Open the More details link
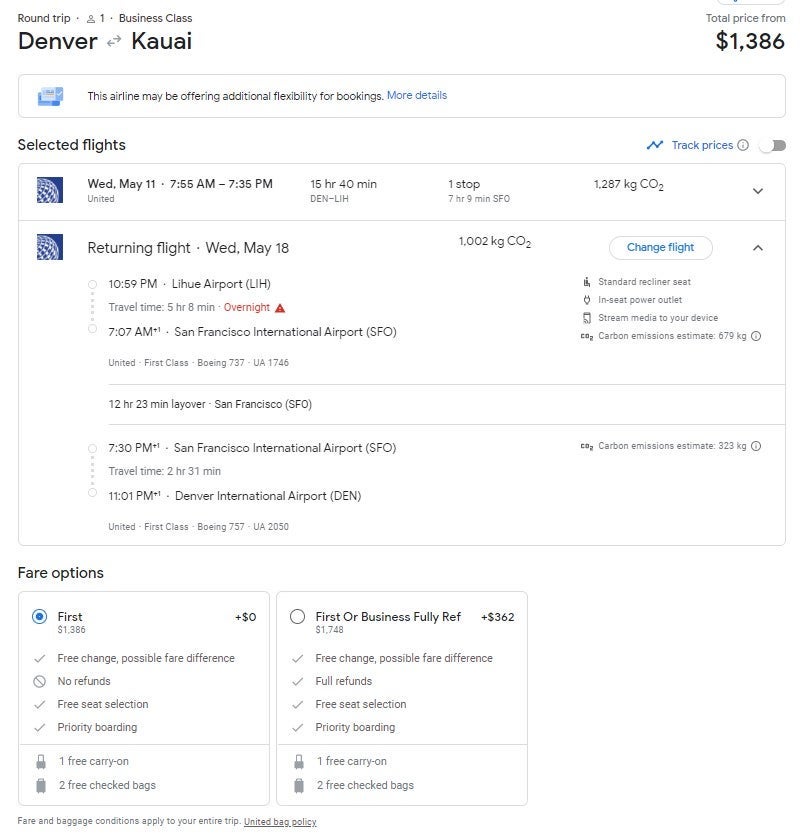Screen dimensions: 804x840 pyautogui.click(x=417, y=96)
